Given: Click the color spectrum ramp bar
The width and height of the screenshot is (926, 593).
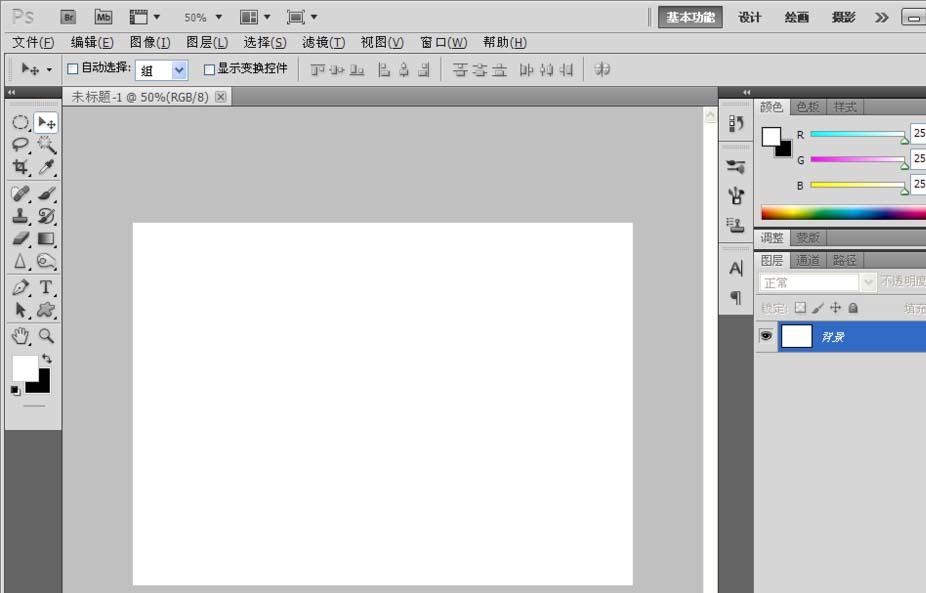Looking at the screenshot, I should pos(842,213).
